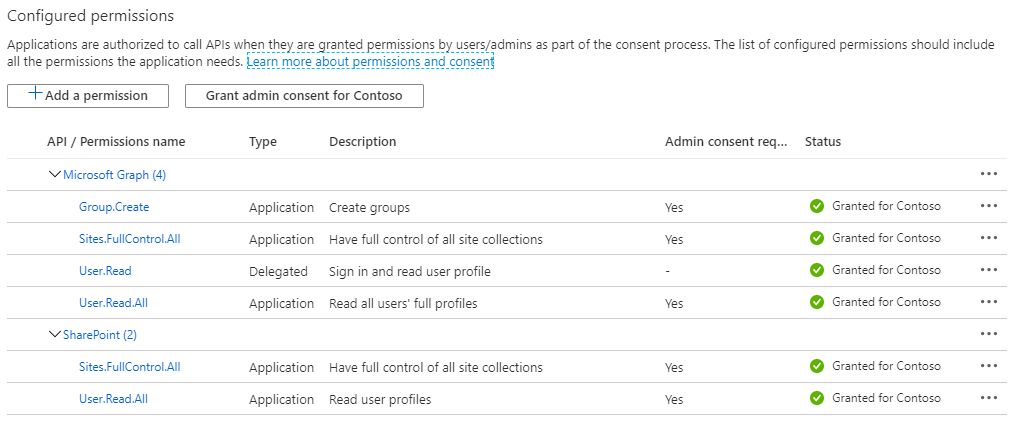1012x424 pixels.
Task: Open ellipsis menu for Microsoft Graph group
Action: (989, 174)
